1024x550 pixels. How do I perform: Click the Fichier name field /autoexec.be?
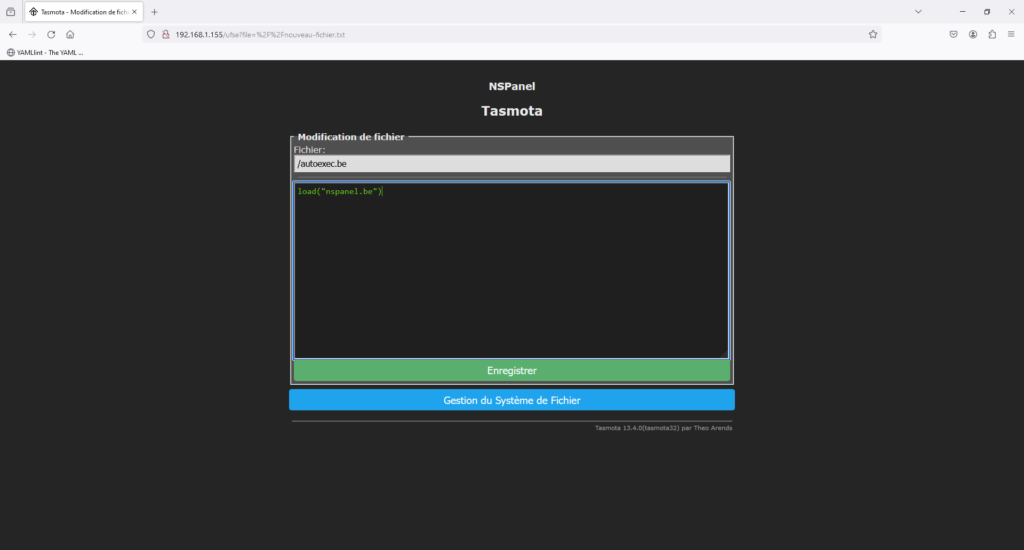click(x=511, y=164)
